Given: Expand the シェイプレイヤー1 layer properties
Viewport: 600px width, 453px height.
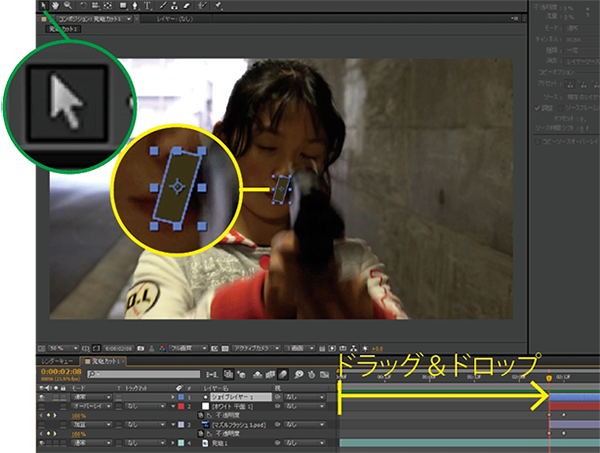Looking at the screenshot, I should 173,398.
